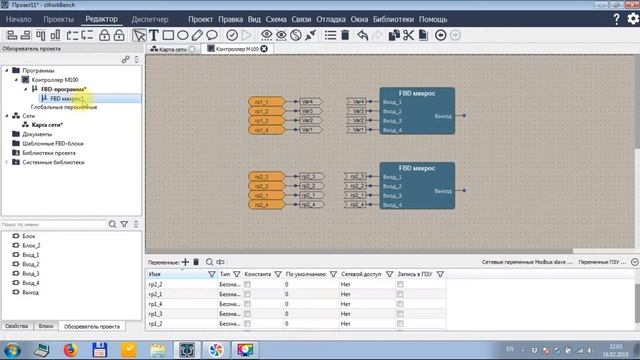Click the second eye visibility icon
This screenshot has width=640, height=360.
(281, 35)
